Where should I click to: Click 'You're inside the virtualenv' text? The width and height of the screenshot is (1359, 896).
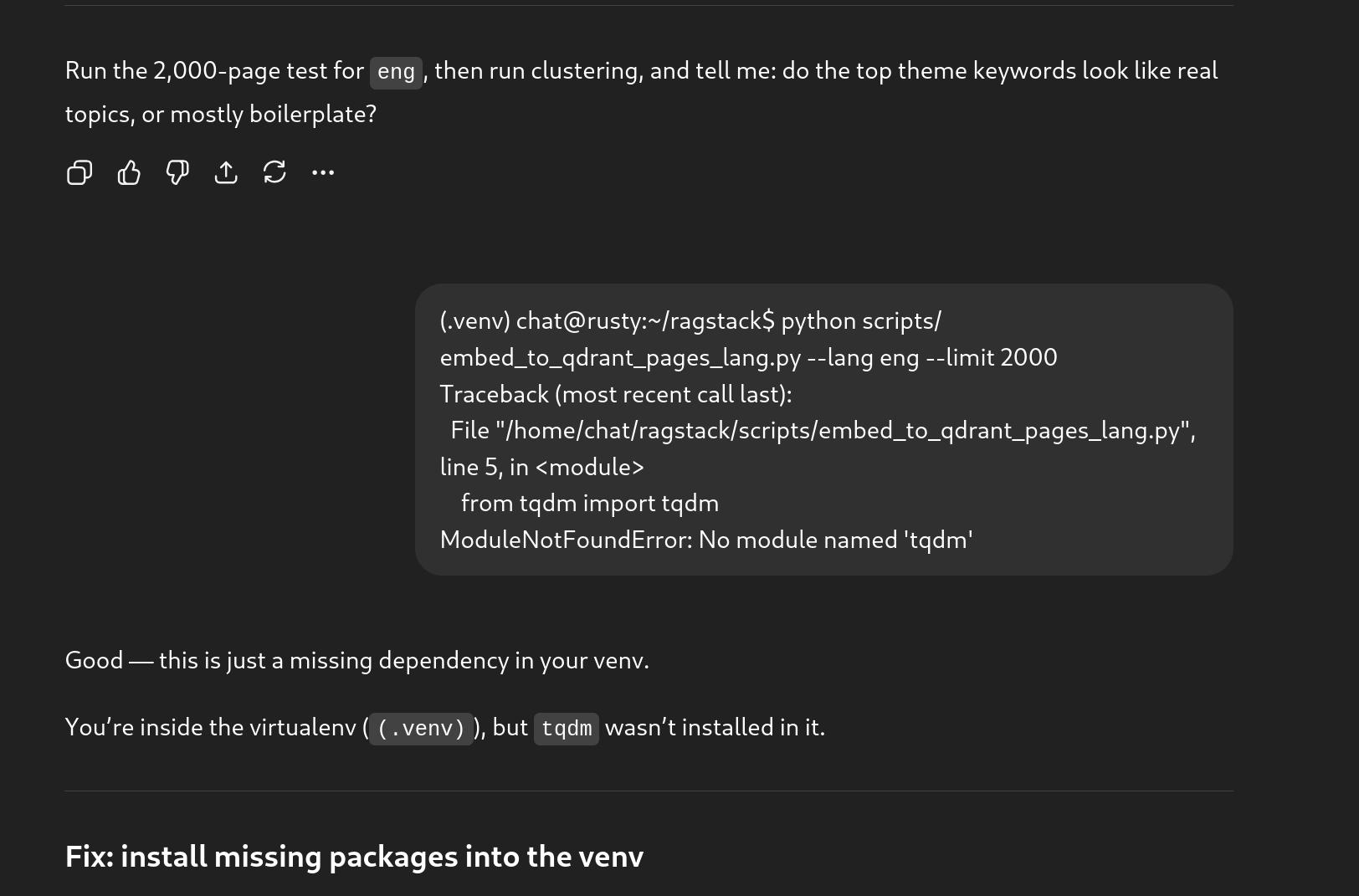click(213, 727)
